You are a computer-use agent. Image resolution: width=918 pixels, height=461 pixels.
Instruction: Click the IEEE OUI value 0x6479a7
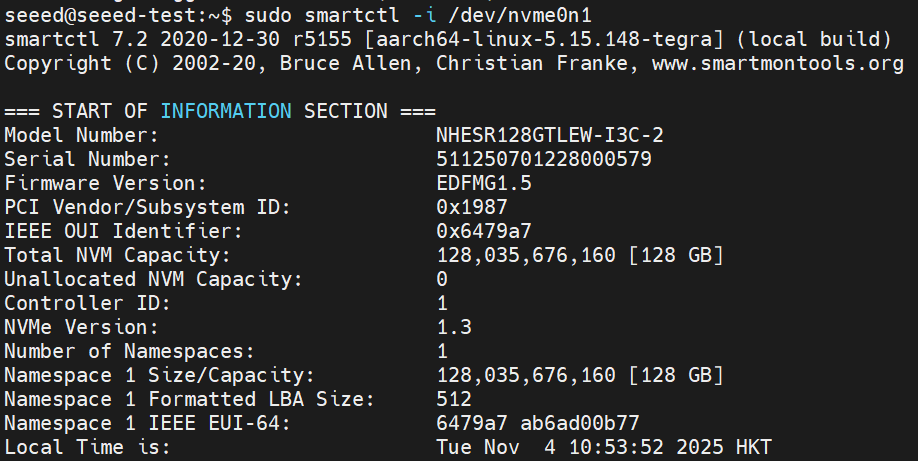coord(484,231)
